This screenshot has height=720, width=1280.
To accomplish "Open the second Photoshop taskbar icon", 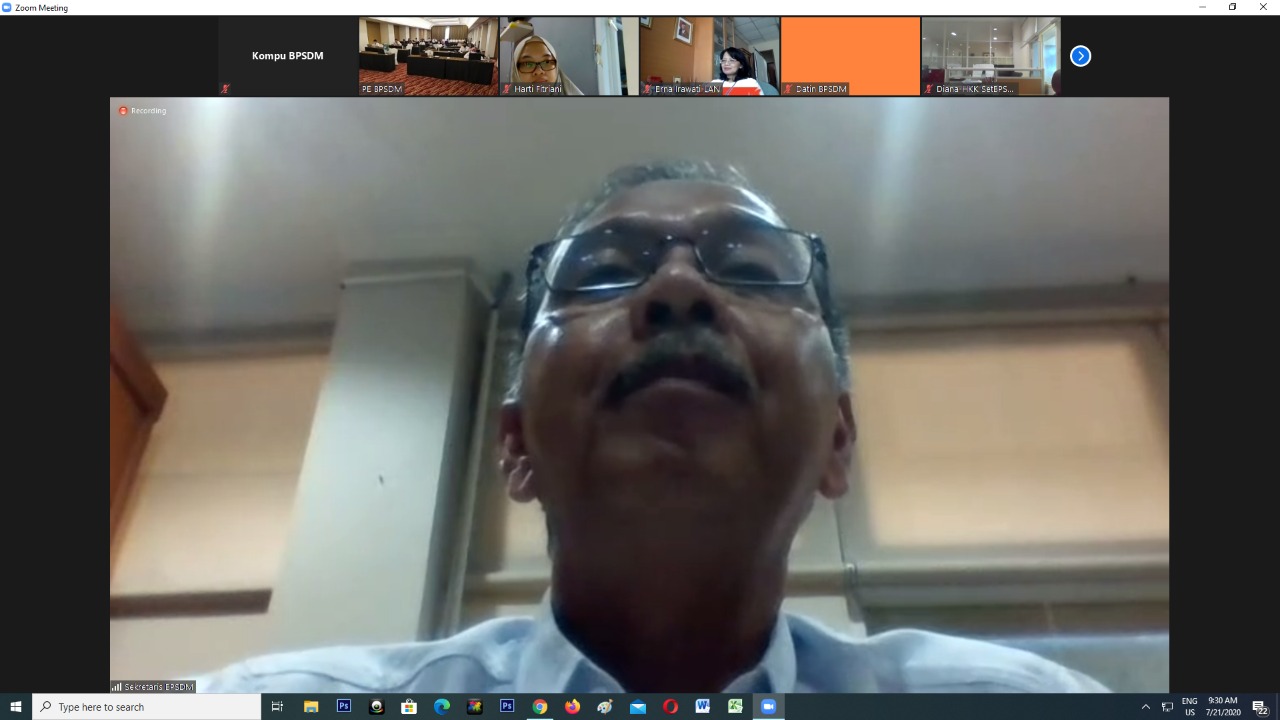I will pos(507,706).
